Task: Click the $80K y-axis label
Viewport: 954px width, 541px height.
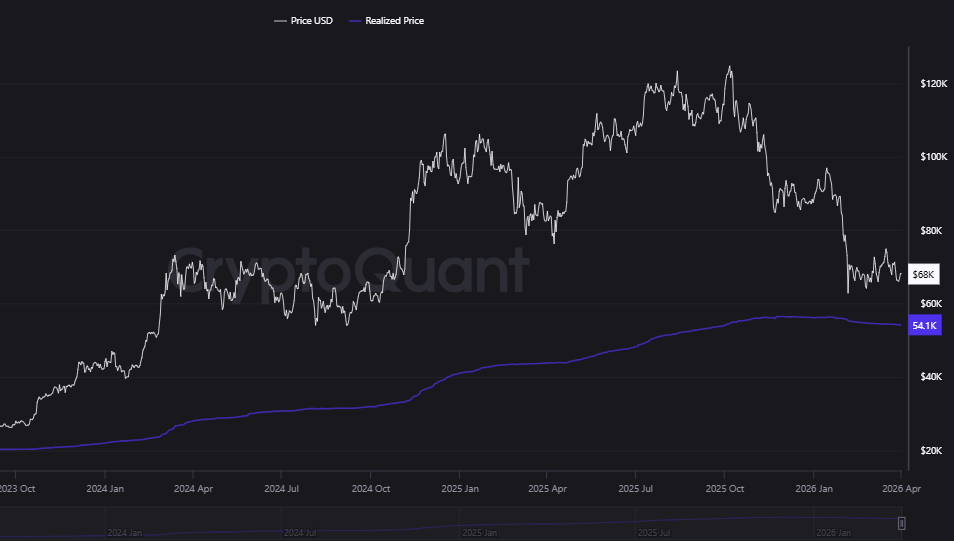Action: click(931, 231)
